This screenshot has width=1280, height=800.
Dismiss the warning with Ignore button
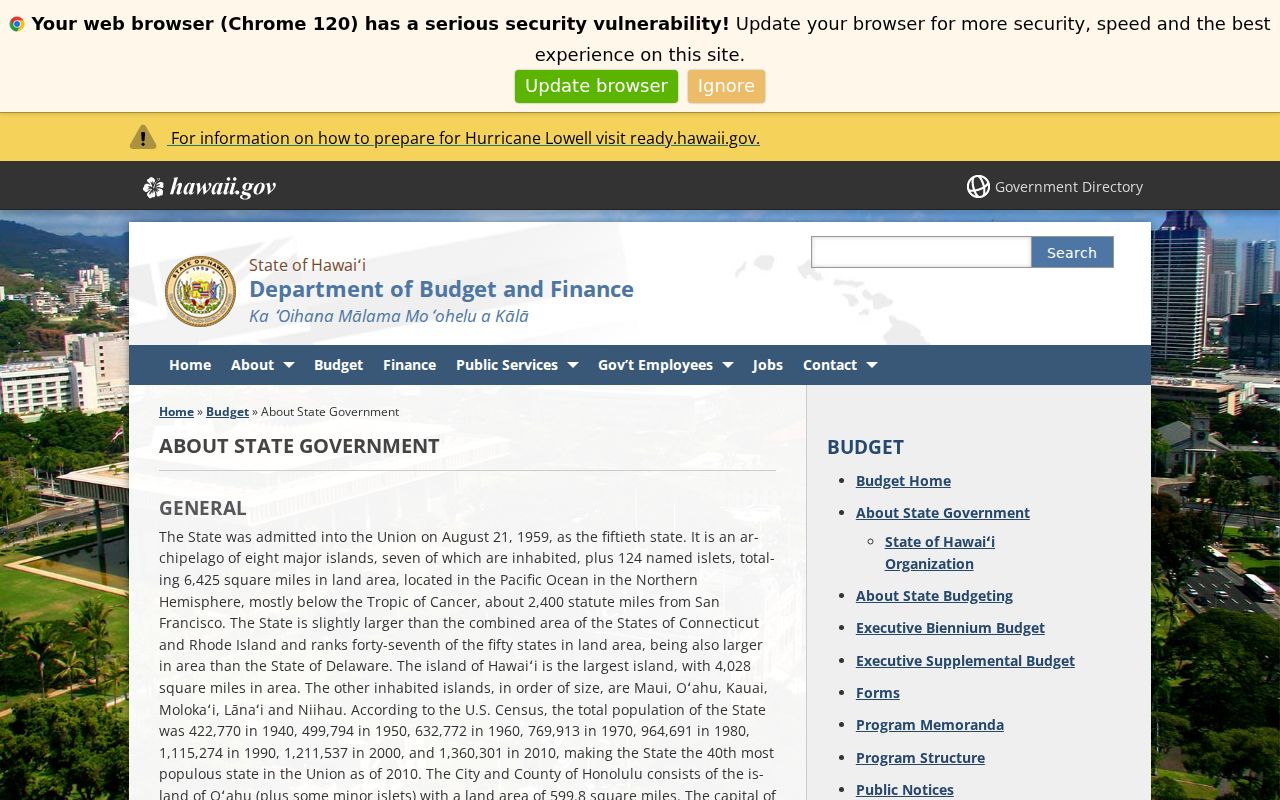[726, 86]
